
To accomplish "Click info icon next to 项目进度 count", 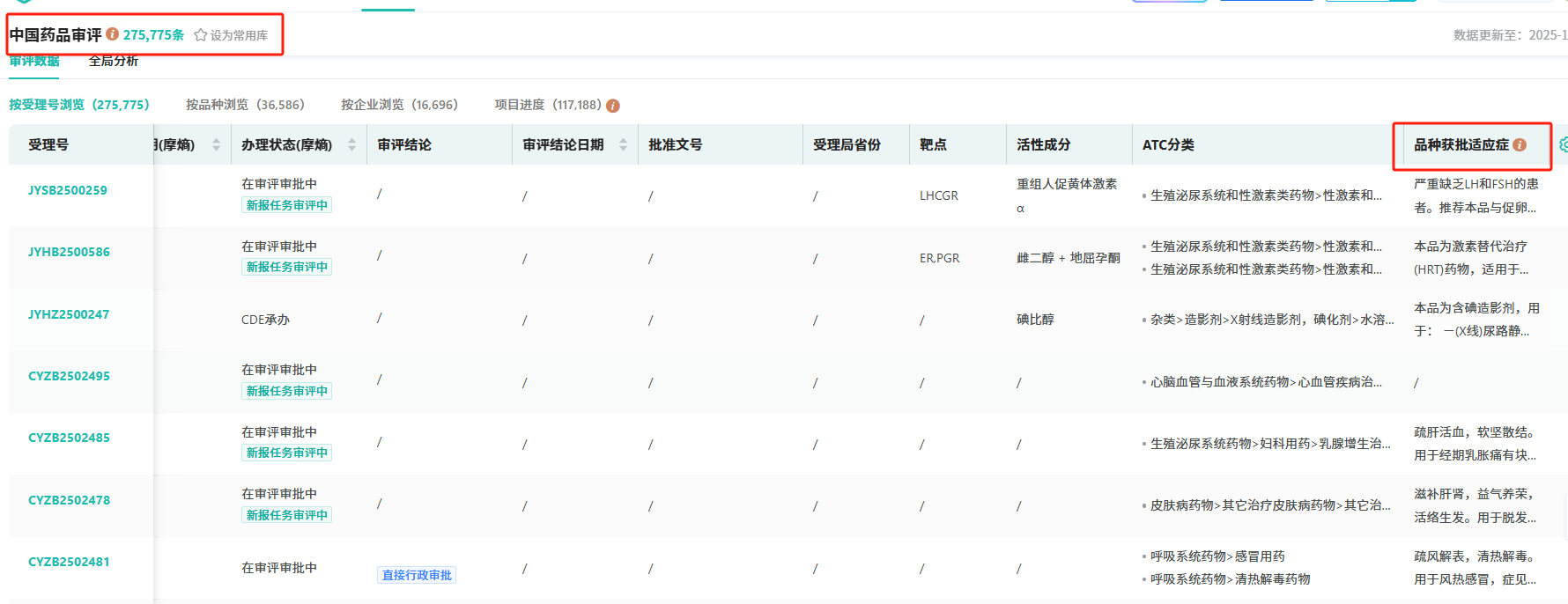I will (613, 106).
